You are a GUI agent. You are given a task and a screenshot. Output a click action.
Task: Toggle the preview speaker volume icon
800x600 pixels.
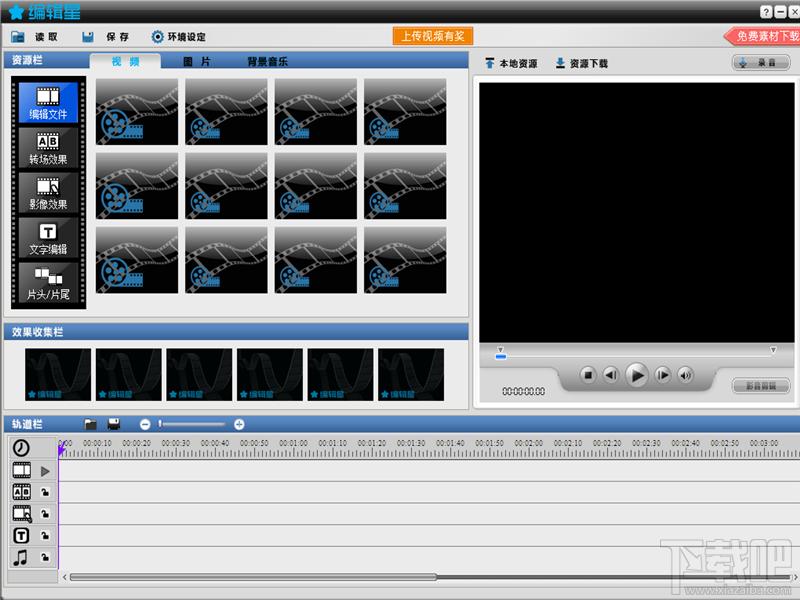pos(686,376)
